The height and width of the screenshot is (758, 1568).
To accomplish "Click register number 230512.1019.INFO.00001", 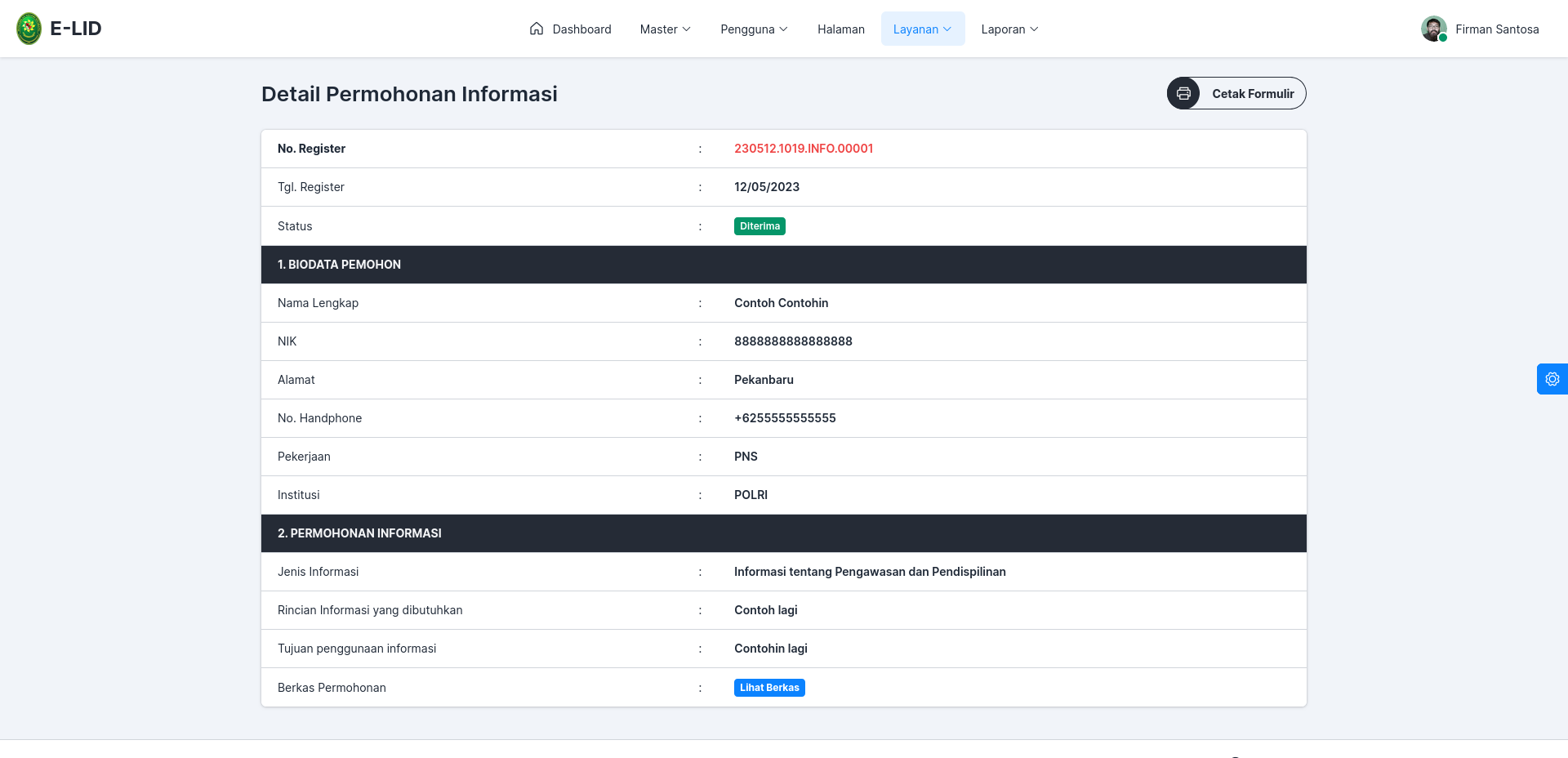I will [804, 149].
